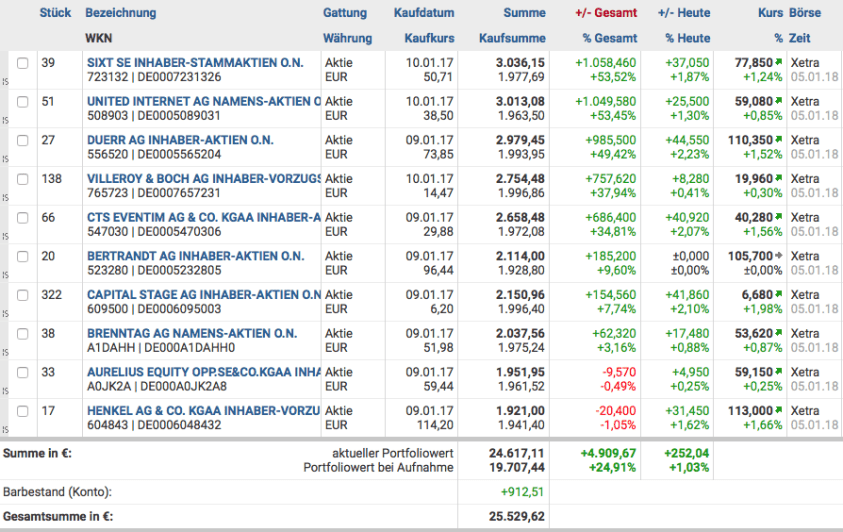Tick the checkbox for SIXT SE row

pyautogui.click(x=23, y=63)
